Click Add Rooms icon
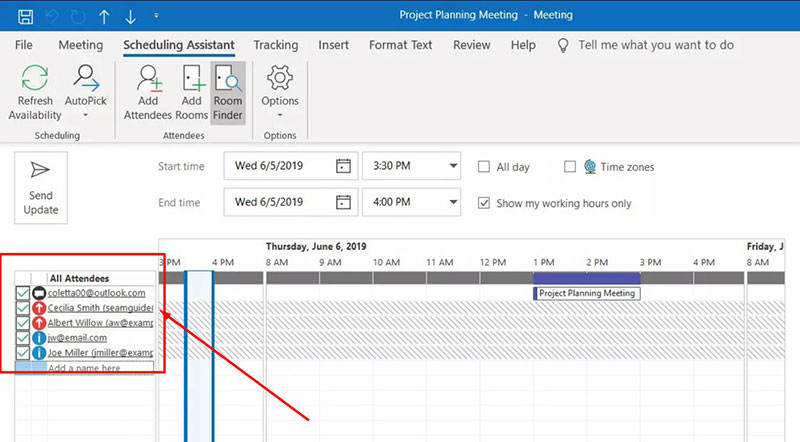 coord(192,92)
